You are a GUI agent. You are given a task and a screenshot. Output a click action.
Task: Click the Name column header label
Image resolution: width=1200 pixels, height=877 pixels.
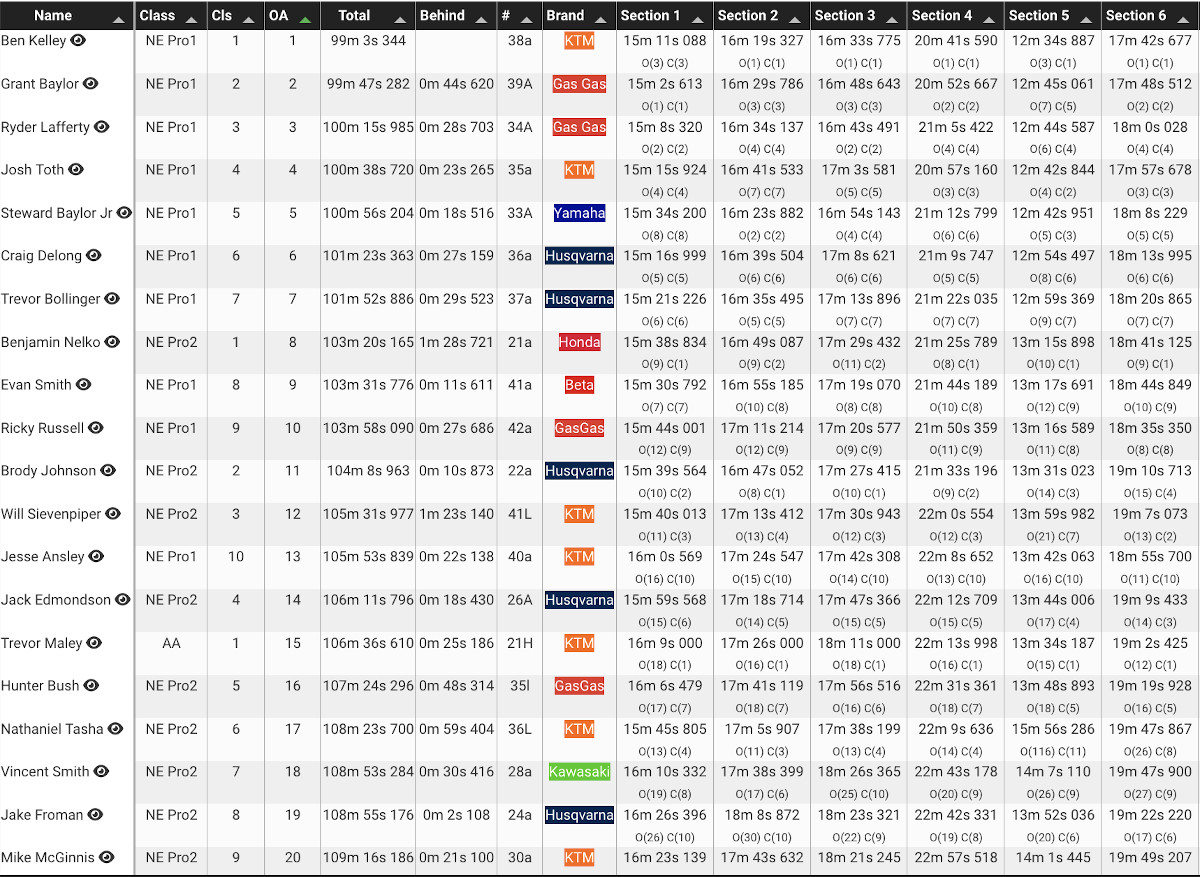click(x=53, y=15)
